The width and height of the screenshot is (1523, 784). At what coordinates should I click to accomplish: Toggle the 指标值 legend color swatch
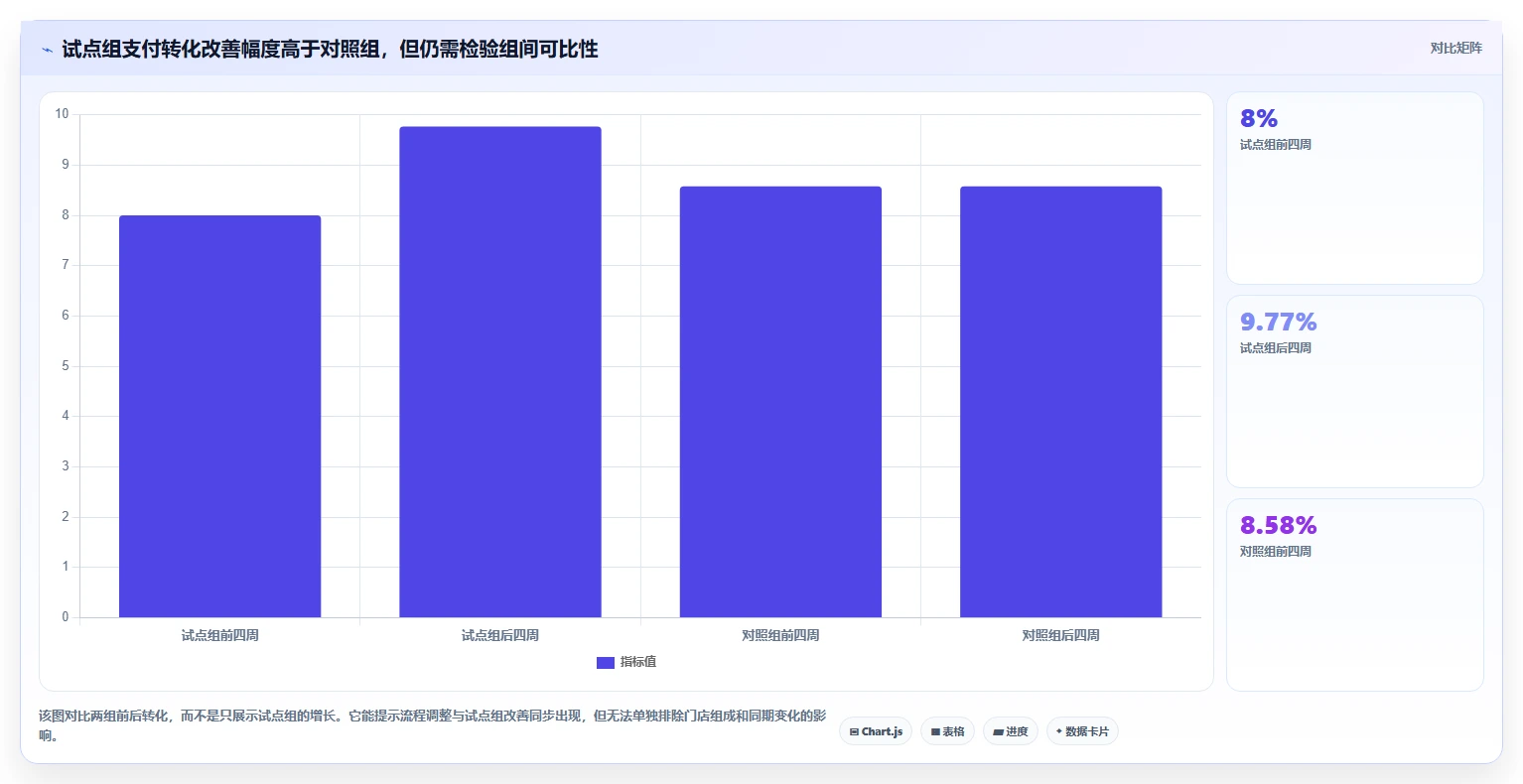pos(606,662)
